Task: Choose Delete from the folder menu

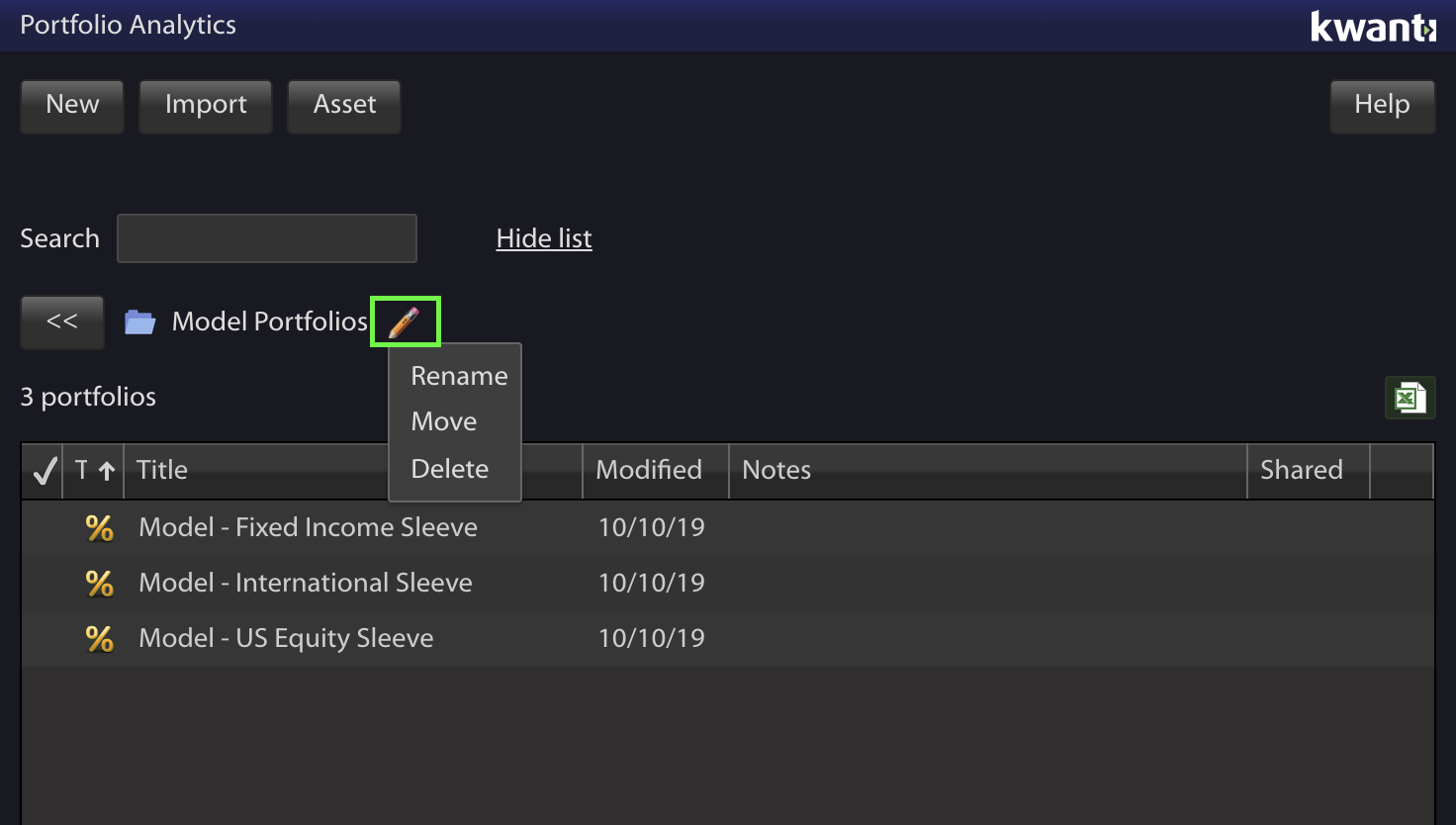Action: [x=450, y=469]
